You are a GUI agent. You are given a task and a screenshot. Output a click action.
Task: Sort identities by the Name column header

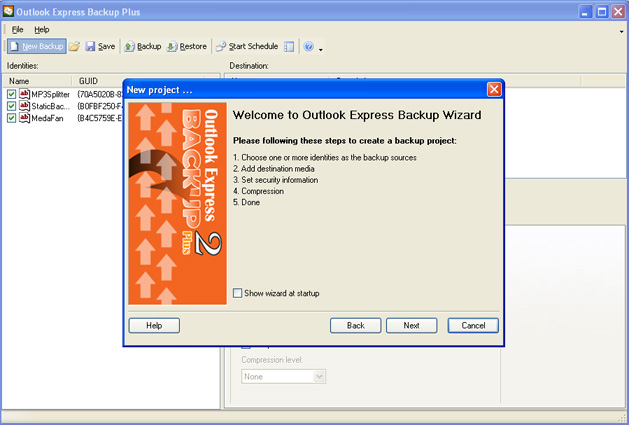pyautogui.click(x=37, y=81)
